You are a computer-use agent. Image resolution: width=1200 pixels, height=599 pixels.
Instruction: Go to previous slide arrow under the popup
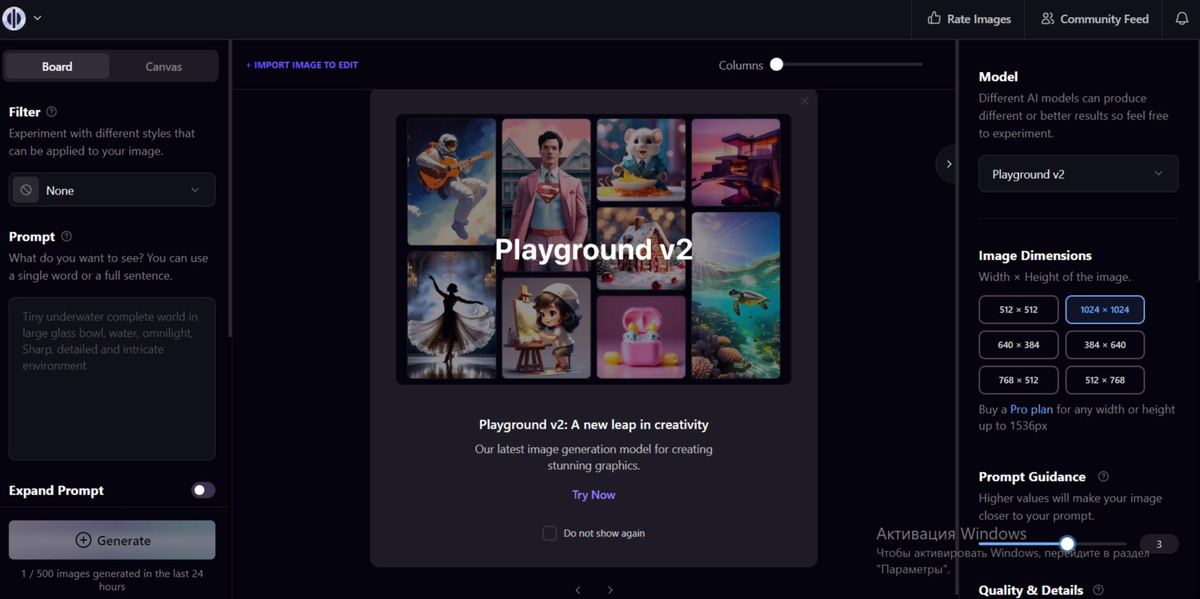pos(578,590)
